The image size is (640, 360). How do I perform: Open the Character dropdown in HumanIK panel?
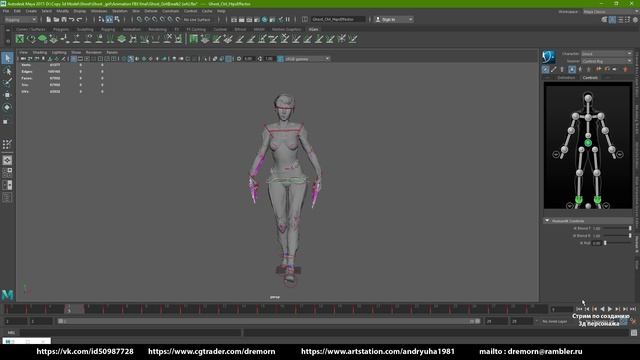pos(606,53)
